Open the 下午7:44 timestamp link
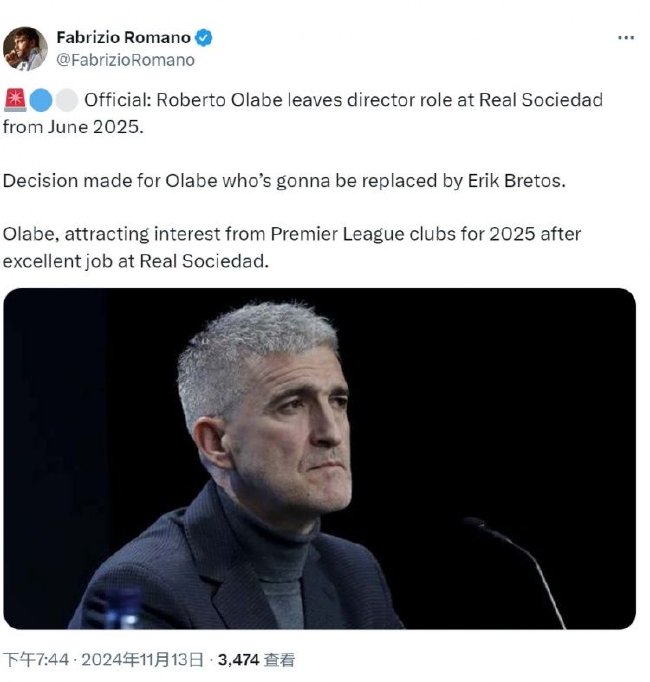Viewport: 650px width, 682px height. coord(36,660)
